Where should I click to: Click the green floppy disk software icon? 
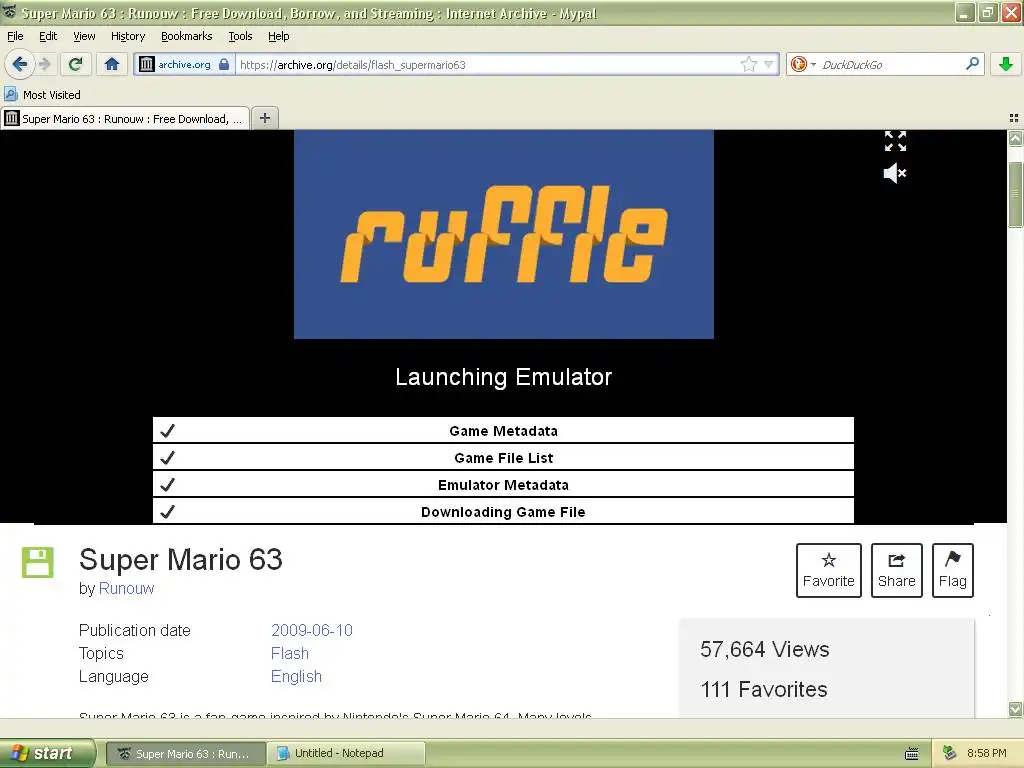click(x=37, y=562)
